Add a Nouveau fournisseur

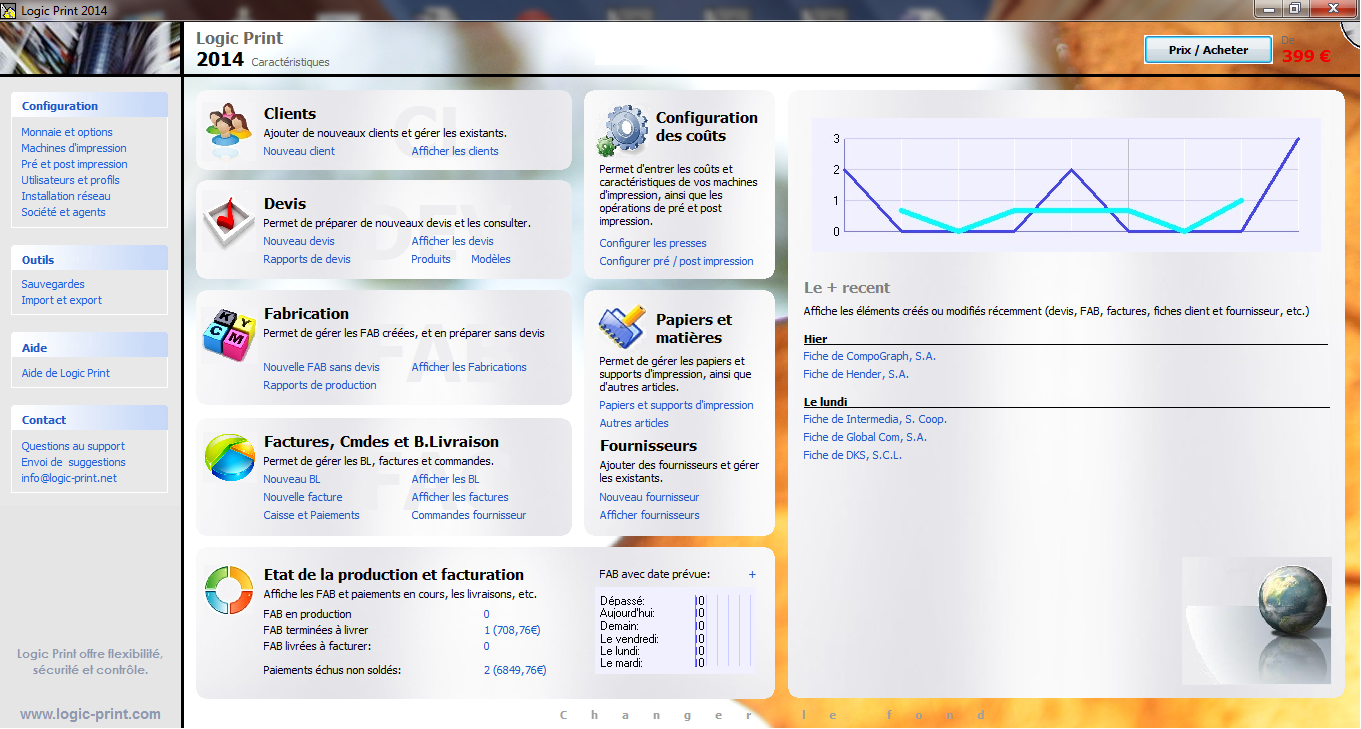[649, 497]
